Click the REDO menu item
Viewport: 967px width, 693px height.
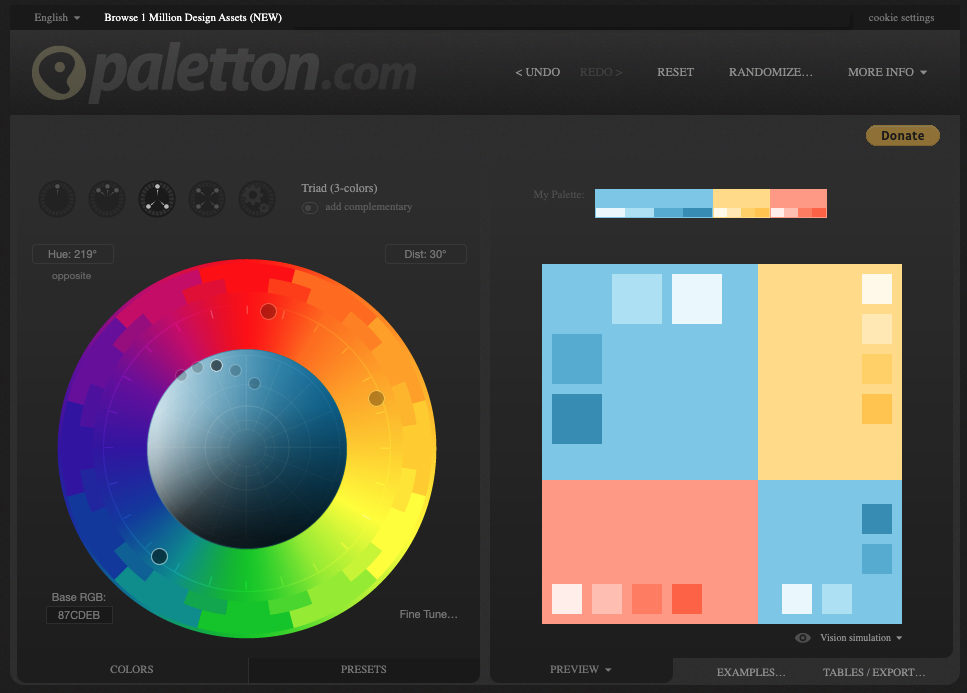pyautogui.click(x=601, y=72)
